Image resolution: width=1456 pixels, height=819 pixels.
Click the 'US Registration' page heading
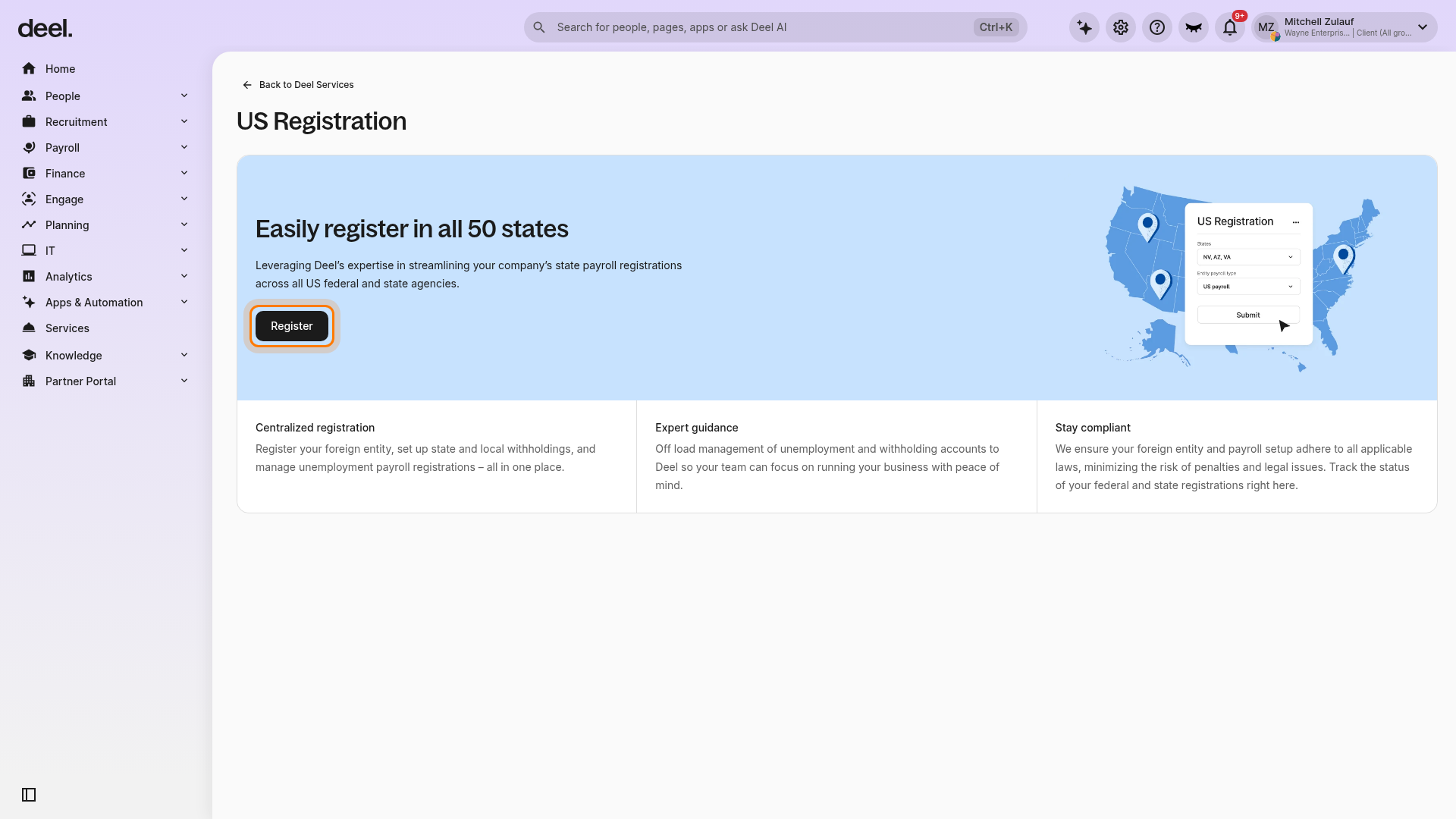[322, 121]
